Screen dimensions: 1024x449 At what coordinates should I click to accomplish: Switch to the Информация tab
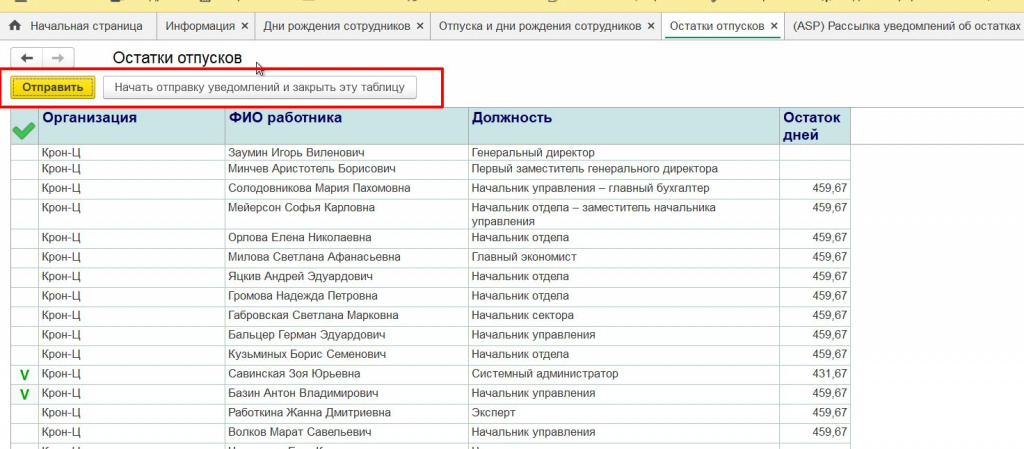pos(200,26)
